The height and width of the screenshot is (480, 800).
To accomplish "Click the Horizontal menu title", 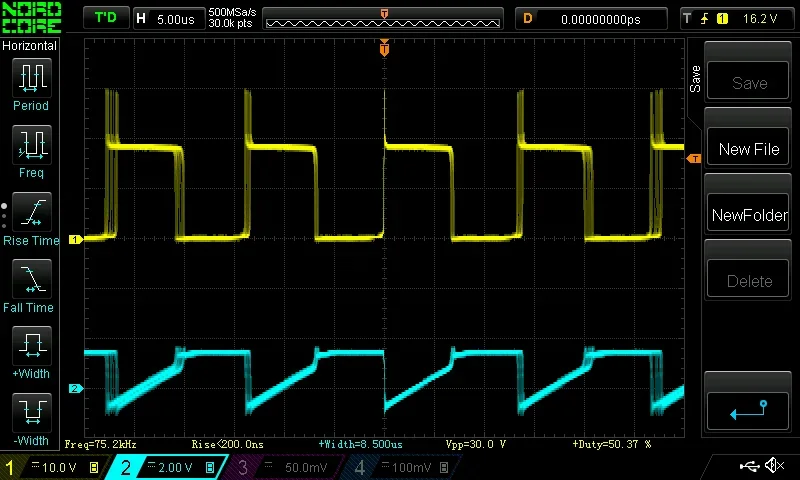I will 30,45.
